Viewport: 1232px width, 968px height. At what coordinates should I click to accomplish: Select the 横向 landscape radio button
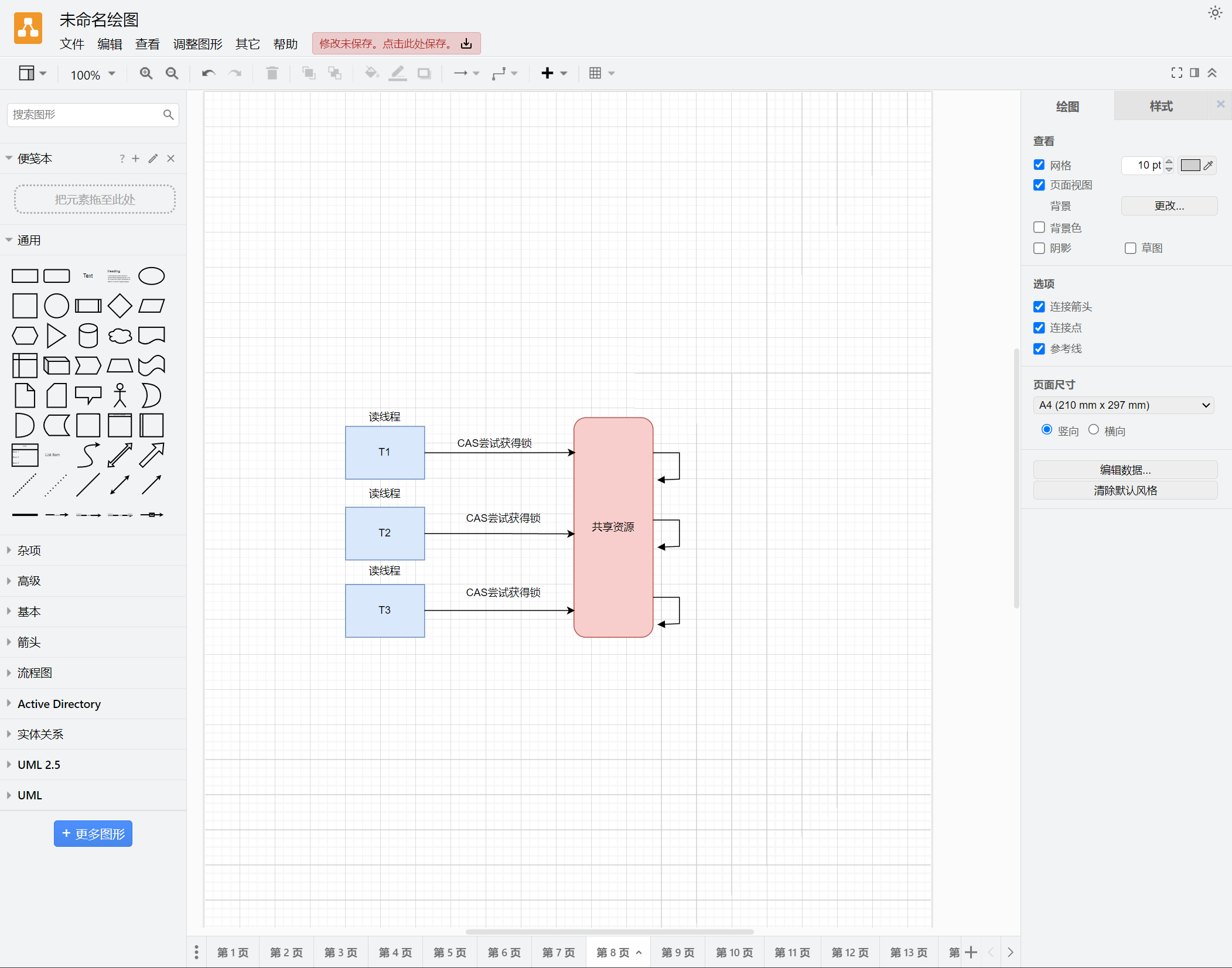pos(1093,430)
